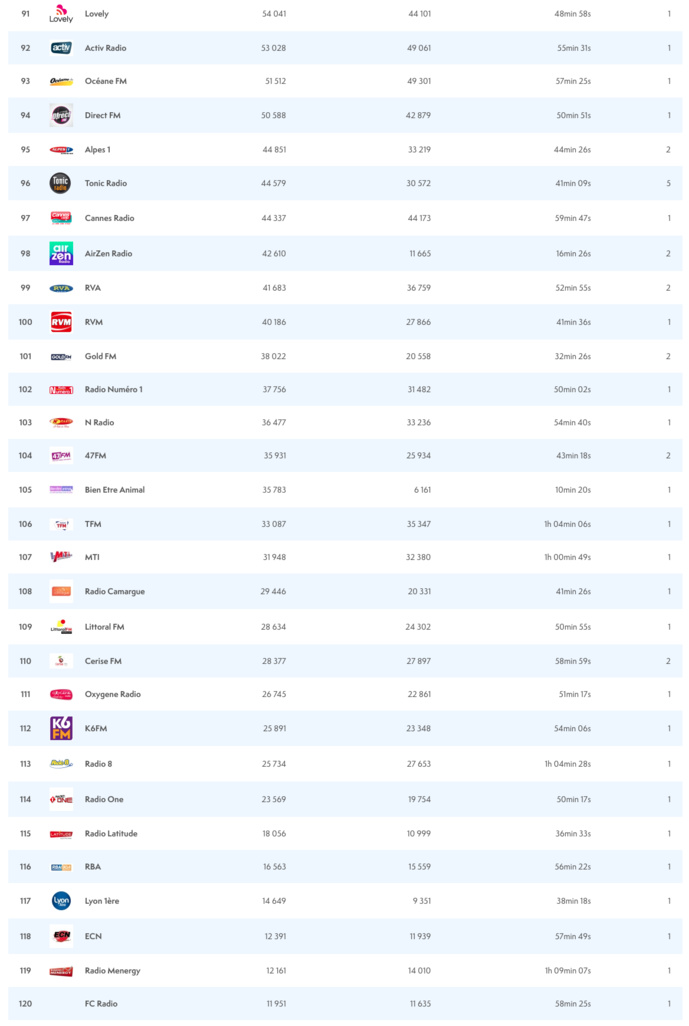This screenshot has width=689, height=1026.
Task: Click the Lovely radio logo
Action: (x=61, y=14)
